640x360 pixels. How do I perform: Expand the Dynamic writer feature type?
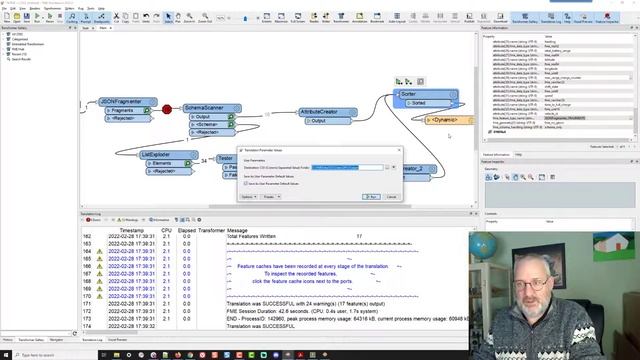[x=429, y=120]
